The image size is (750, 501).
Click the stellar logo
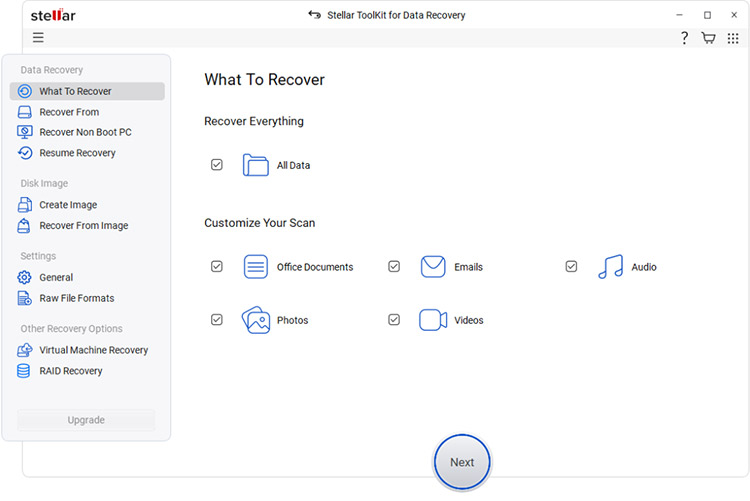53,15
